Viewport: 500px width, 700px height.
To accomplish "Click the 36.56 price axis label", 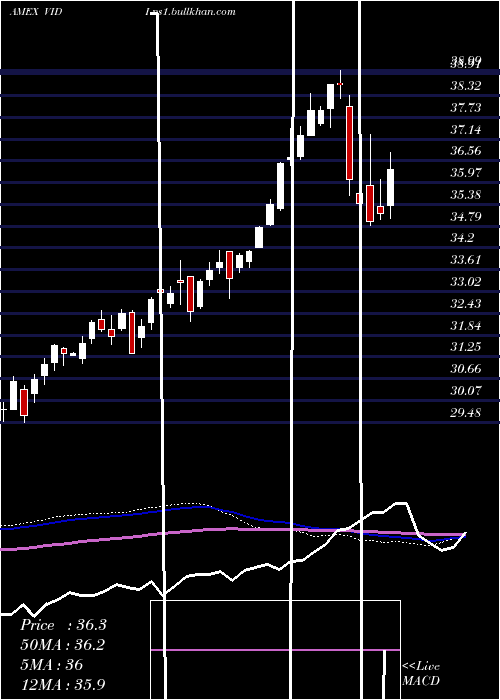I will (x=466, y=151).
